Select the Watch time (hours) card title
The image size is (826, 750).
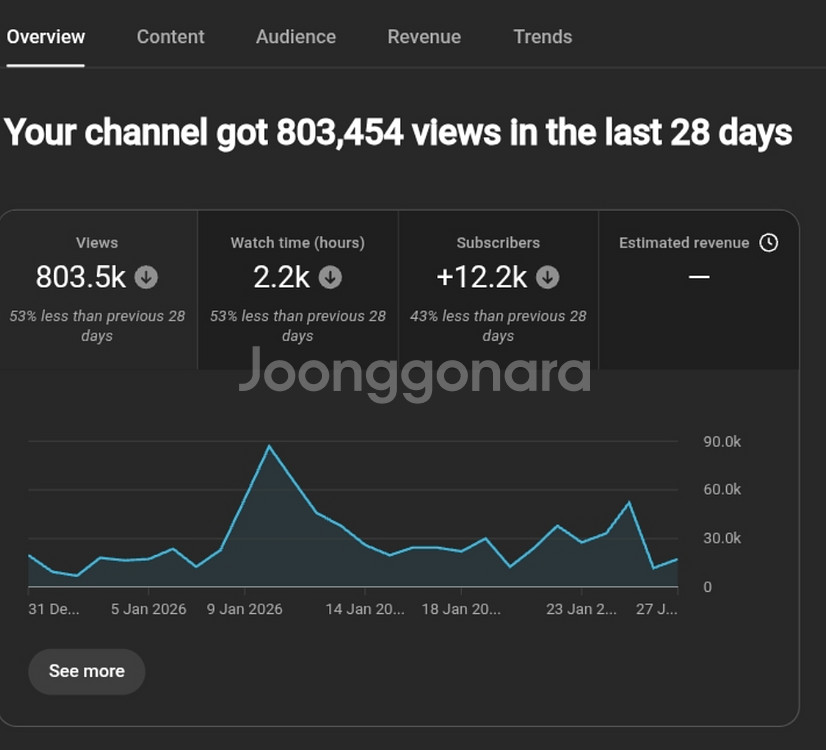click(297, 243)
